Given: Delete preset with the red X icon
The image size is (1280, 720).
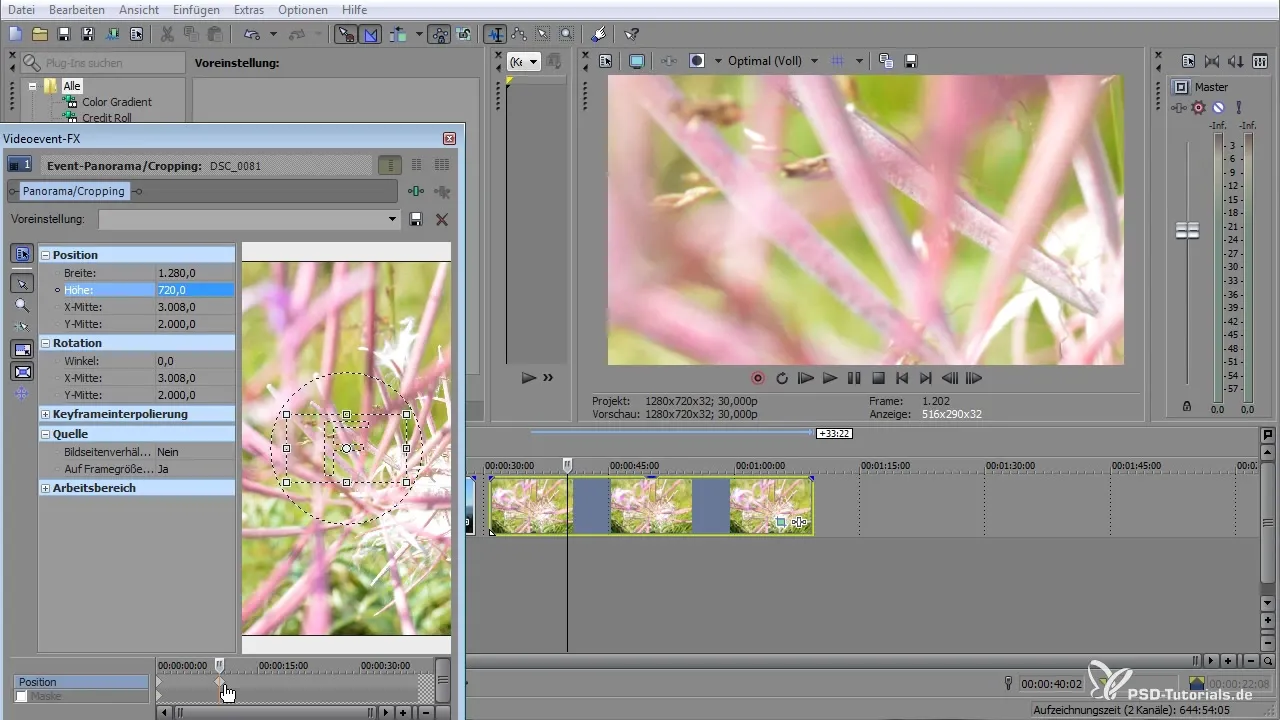Looking at the screenshot, I should [442, 218].
